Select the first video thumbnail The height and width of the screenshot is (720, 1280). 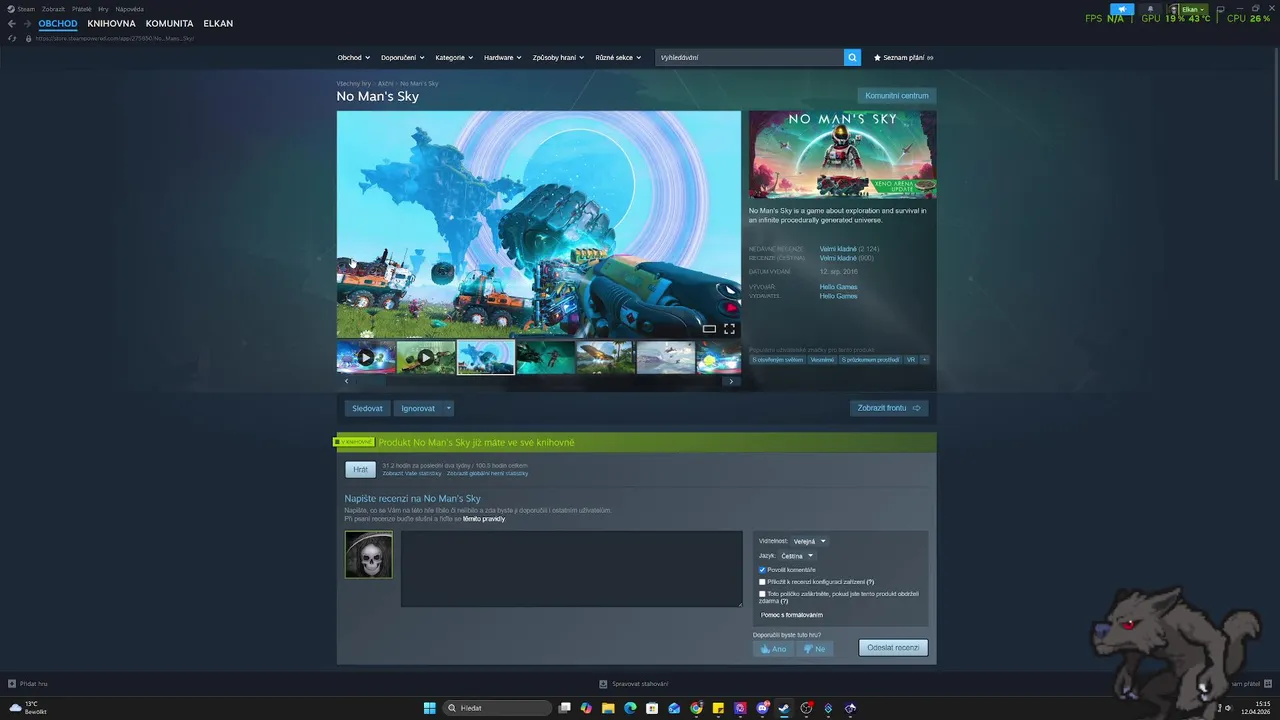tap(366, 357)
